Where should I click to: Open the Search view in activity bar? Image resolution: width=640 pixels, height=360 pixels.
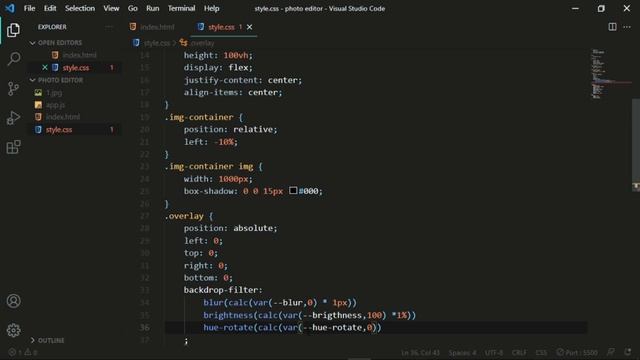point(13,59)
